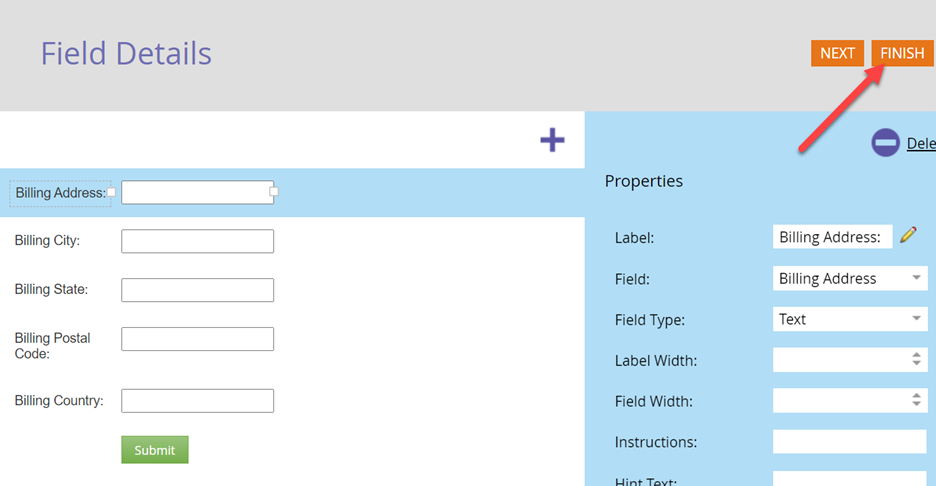Click the Billing Country text field
The image size is (936, 486).
198,401
